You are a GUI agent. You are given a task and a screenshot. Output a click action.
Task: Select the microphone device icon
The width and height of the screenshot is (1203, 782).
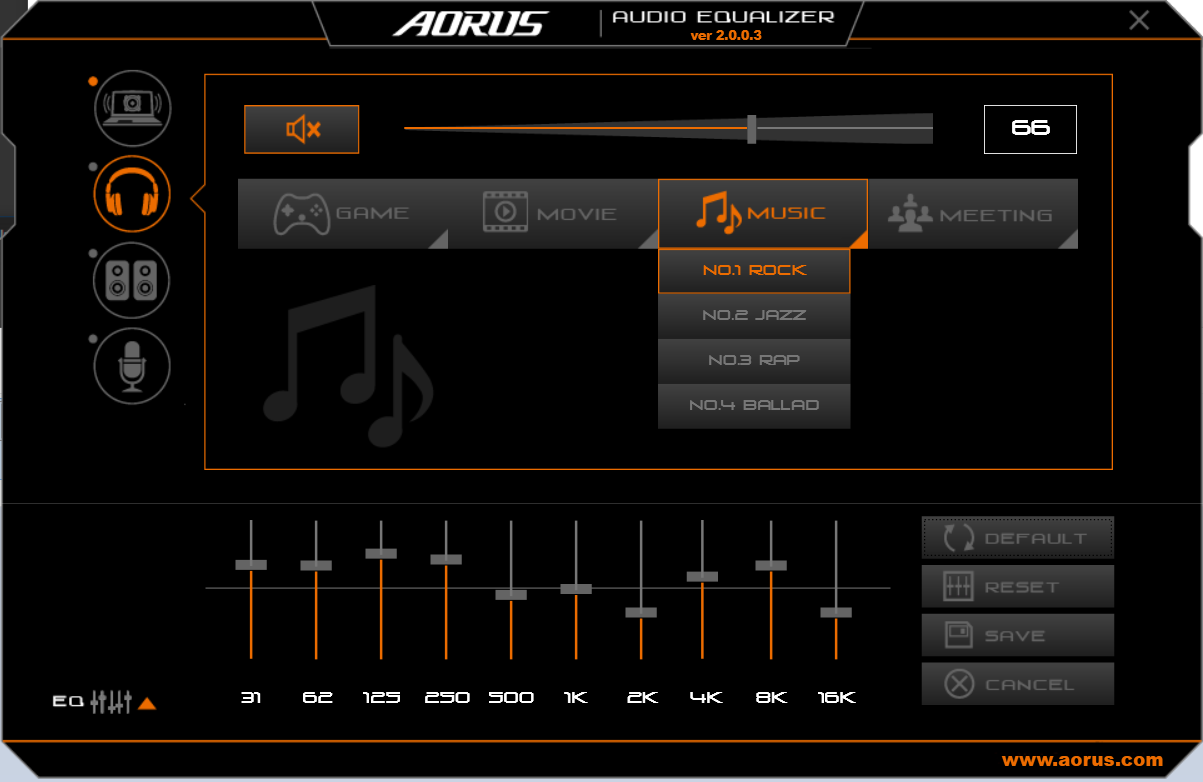(133, 366)
